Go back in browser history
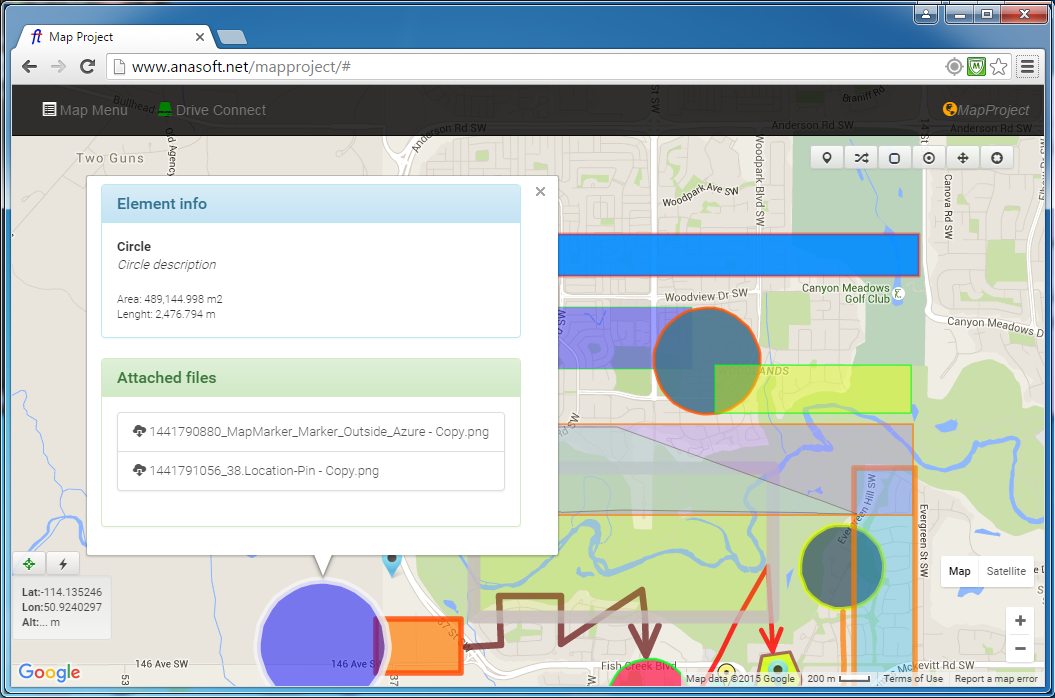This screenshot has height=698, width=1055. coord(29,66)
